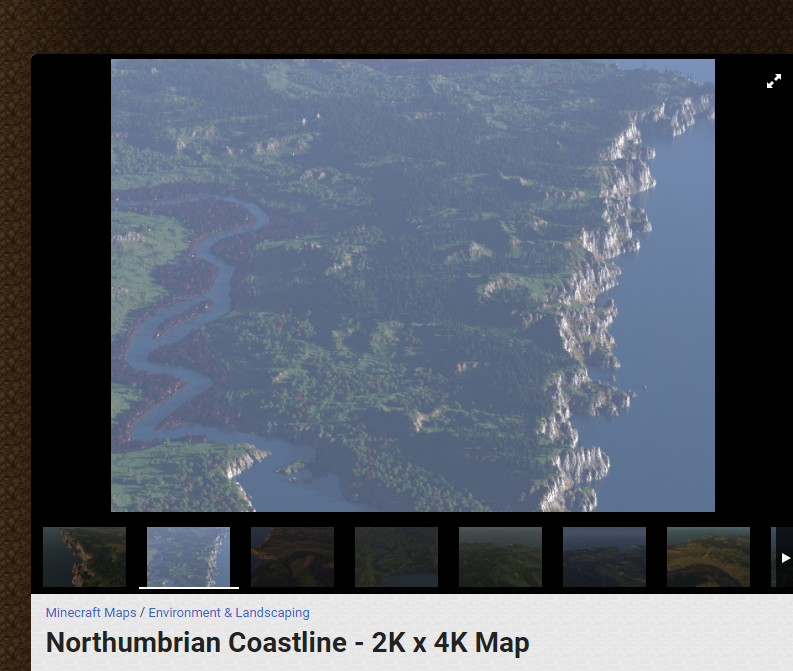This screenshot has width=793, height=671.
Task: Expand the gallery image to fullscreen
Action: (774, 81)
